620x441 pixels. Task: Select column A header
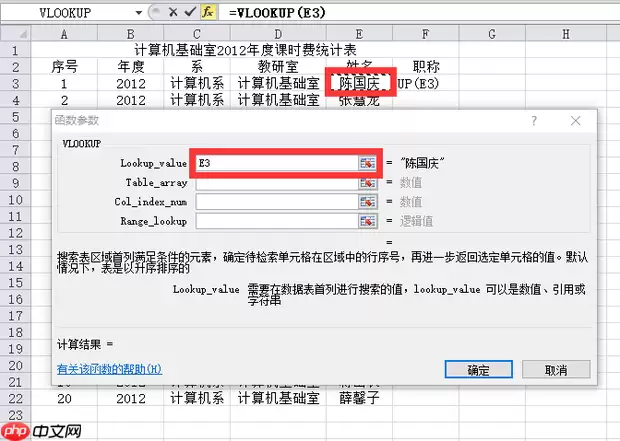click(64, 34)
